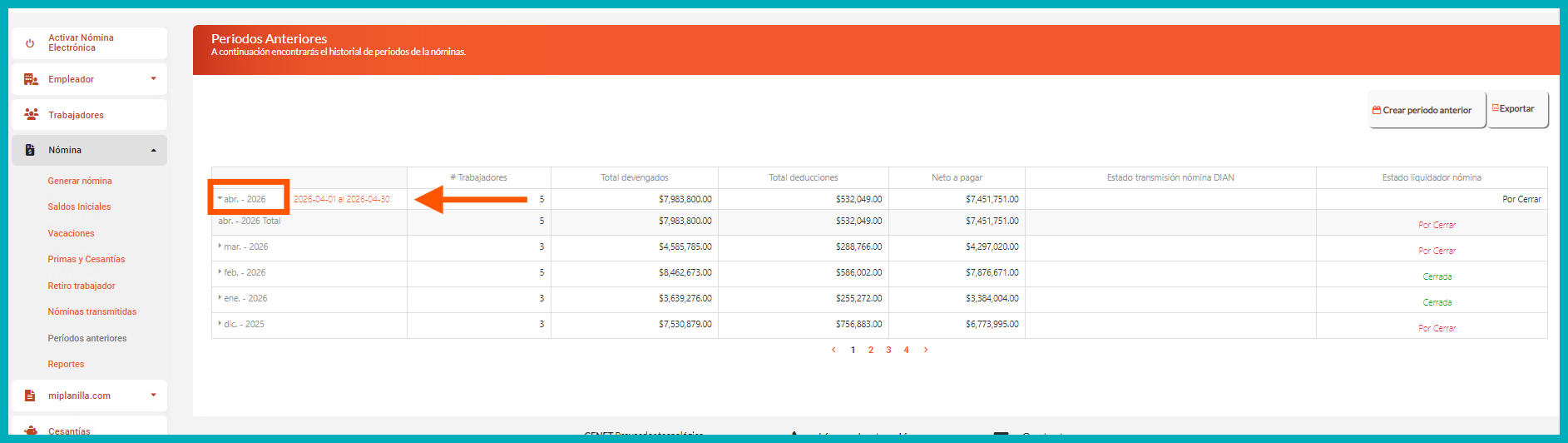Click Cerrada status in feb. - 2026 row

[x=1437, y=276]
